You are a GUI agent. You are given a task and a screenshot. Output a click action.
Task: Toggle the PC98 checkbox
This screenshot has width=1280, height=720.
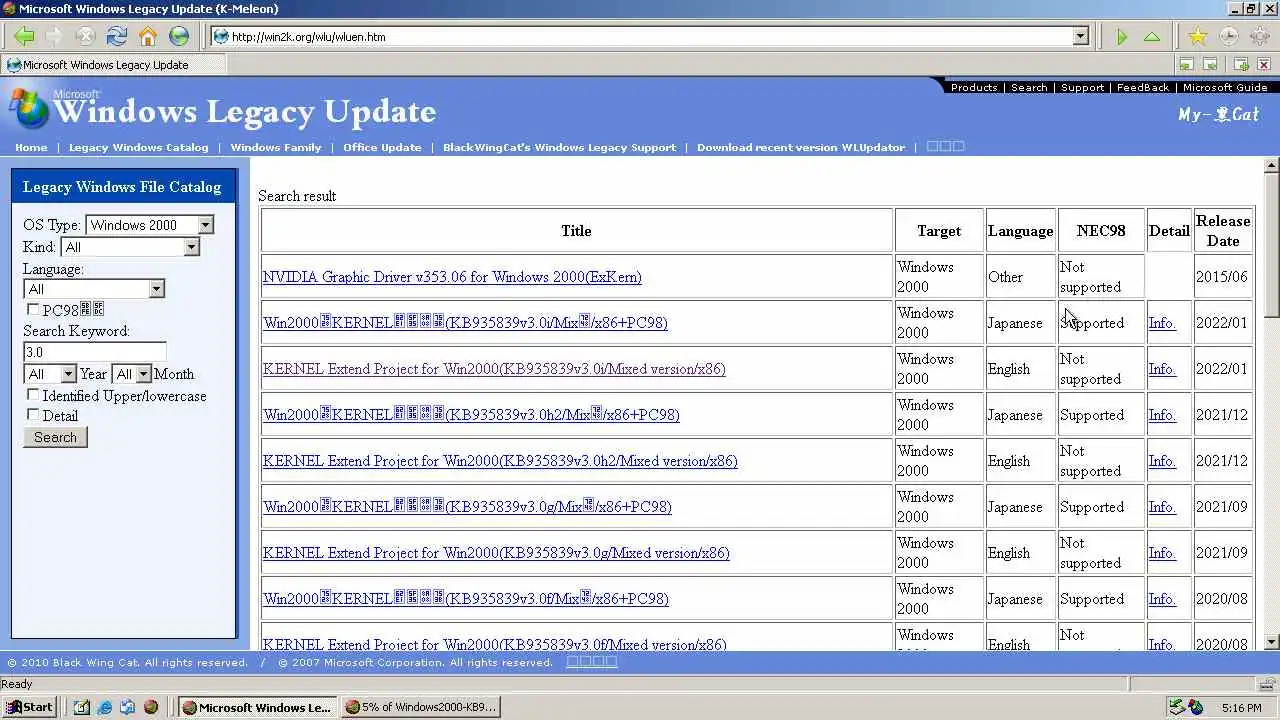[x=33, y=310]
